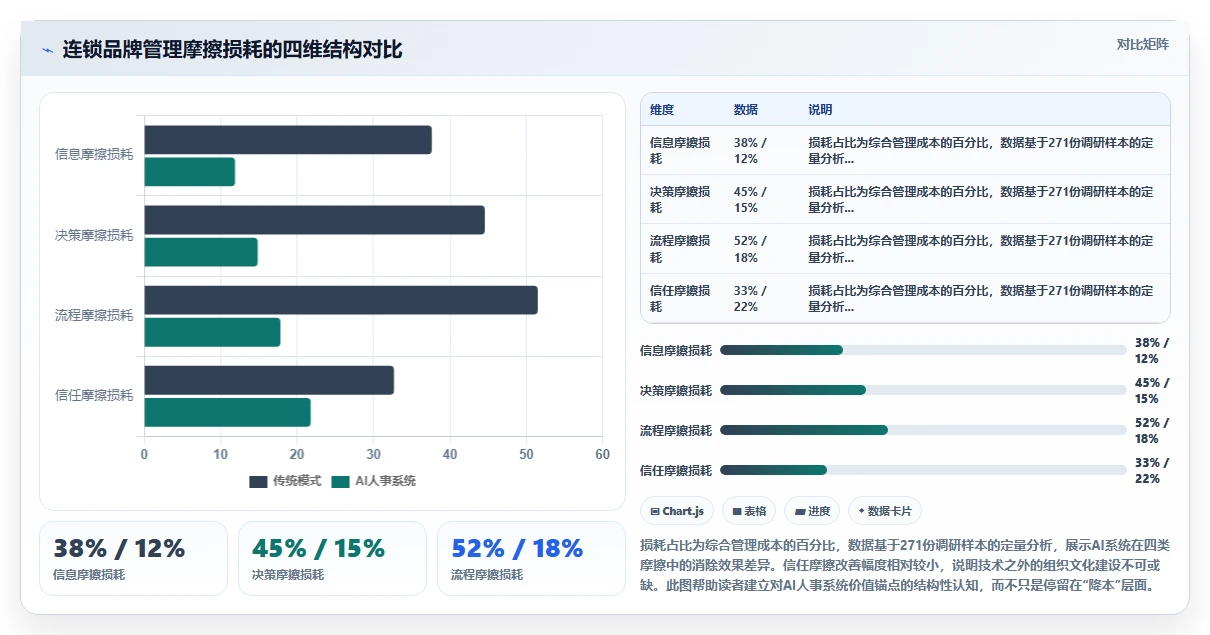The image size is (1210, 635).
Task: Click the x-axis tick label 60
Action: [602, 454]
